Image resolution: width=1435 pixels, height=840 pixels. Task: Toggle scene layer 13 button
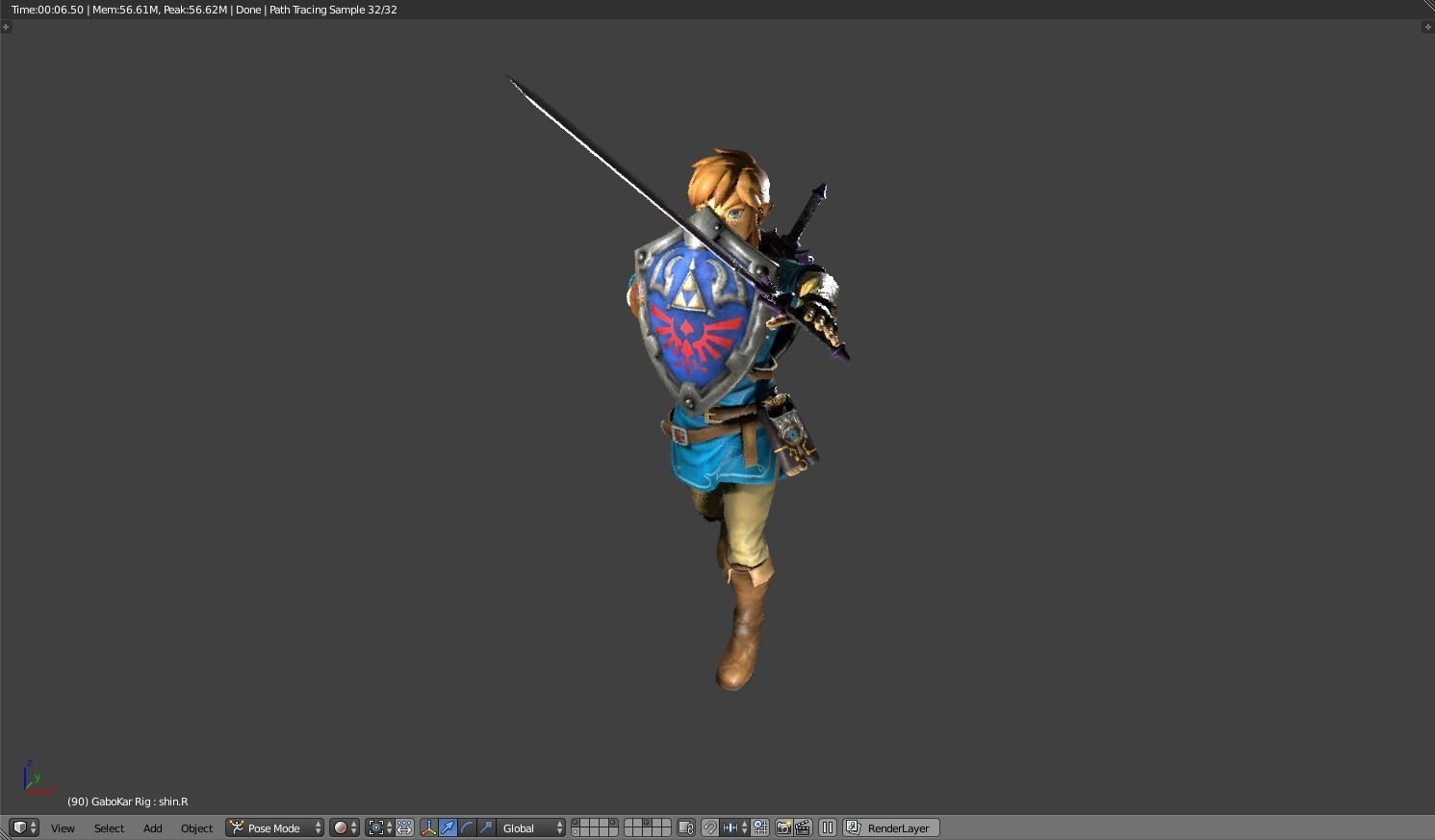click(595, 832)
